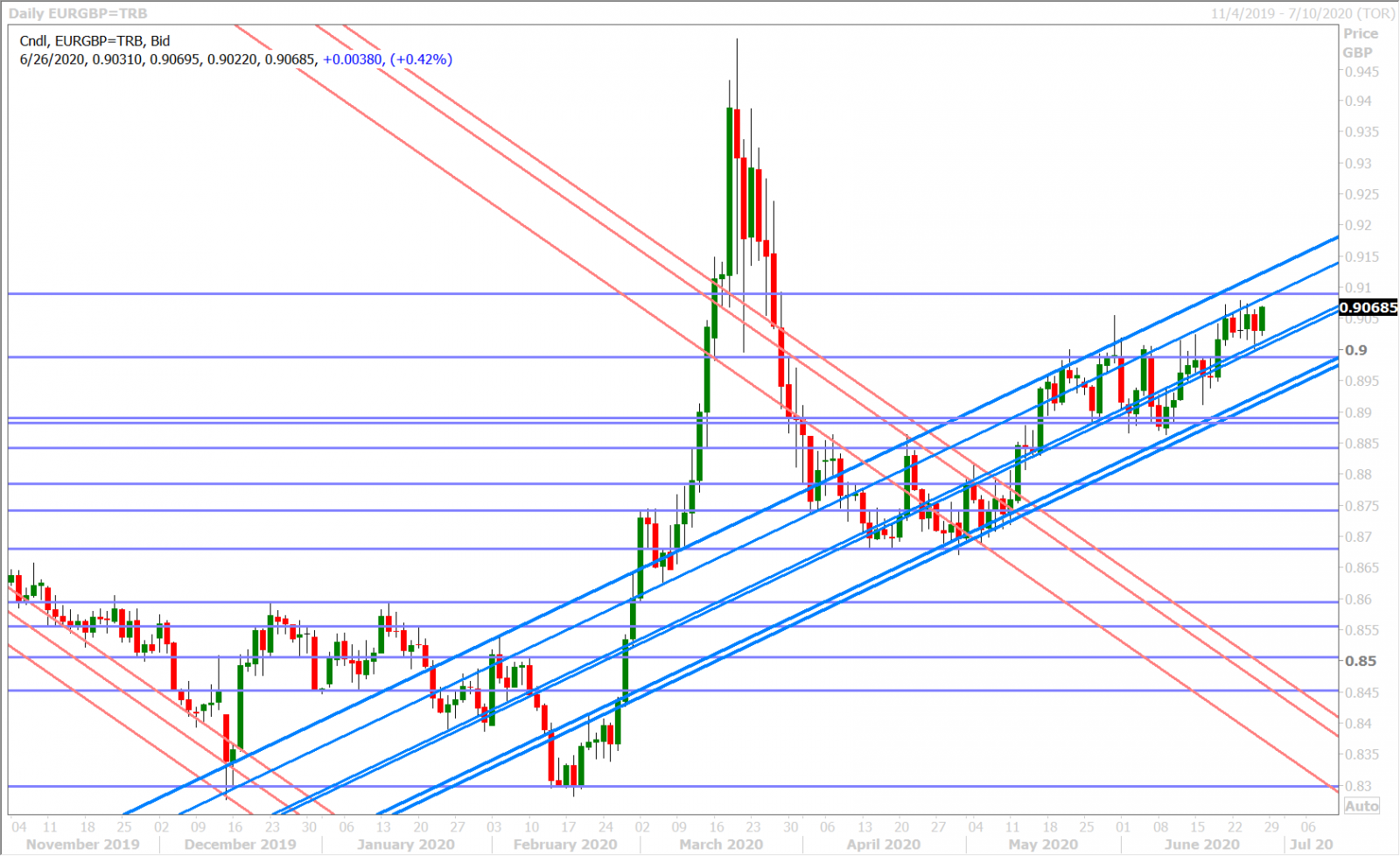Click the bold 0.85 price axis label
The width and height of the screenshot is (1400, 856).
(x=1361, y=662)
